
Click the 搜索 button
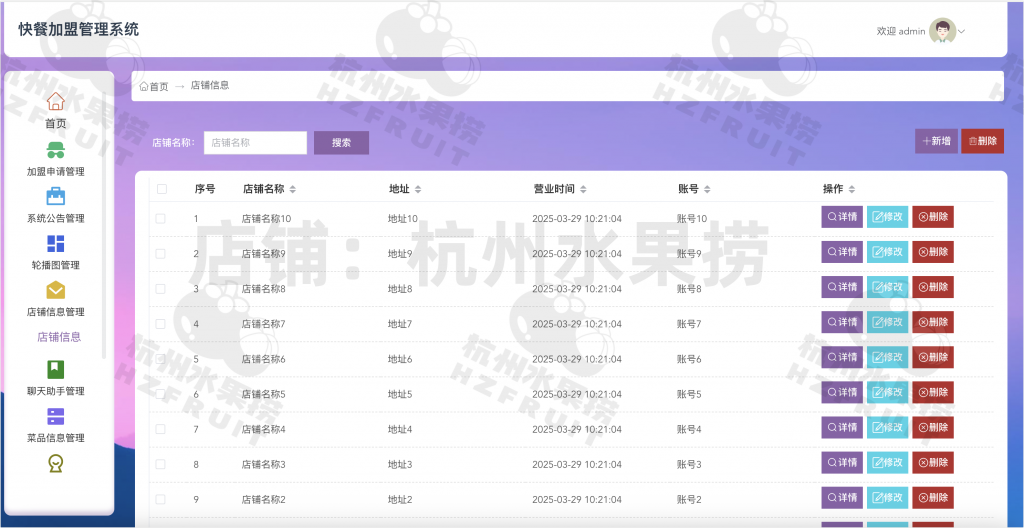[x=342, y=142]
